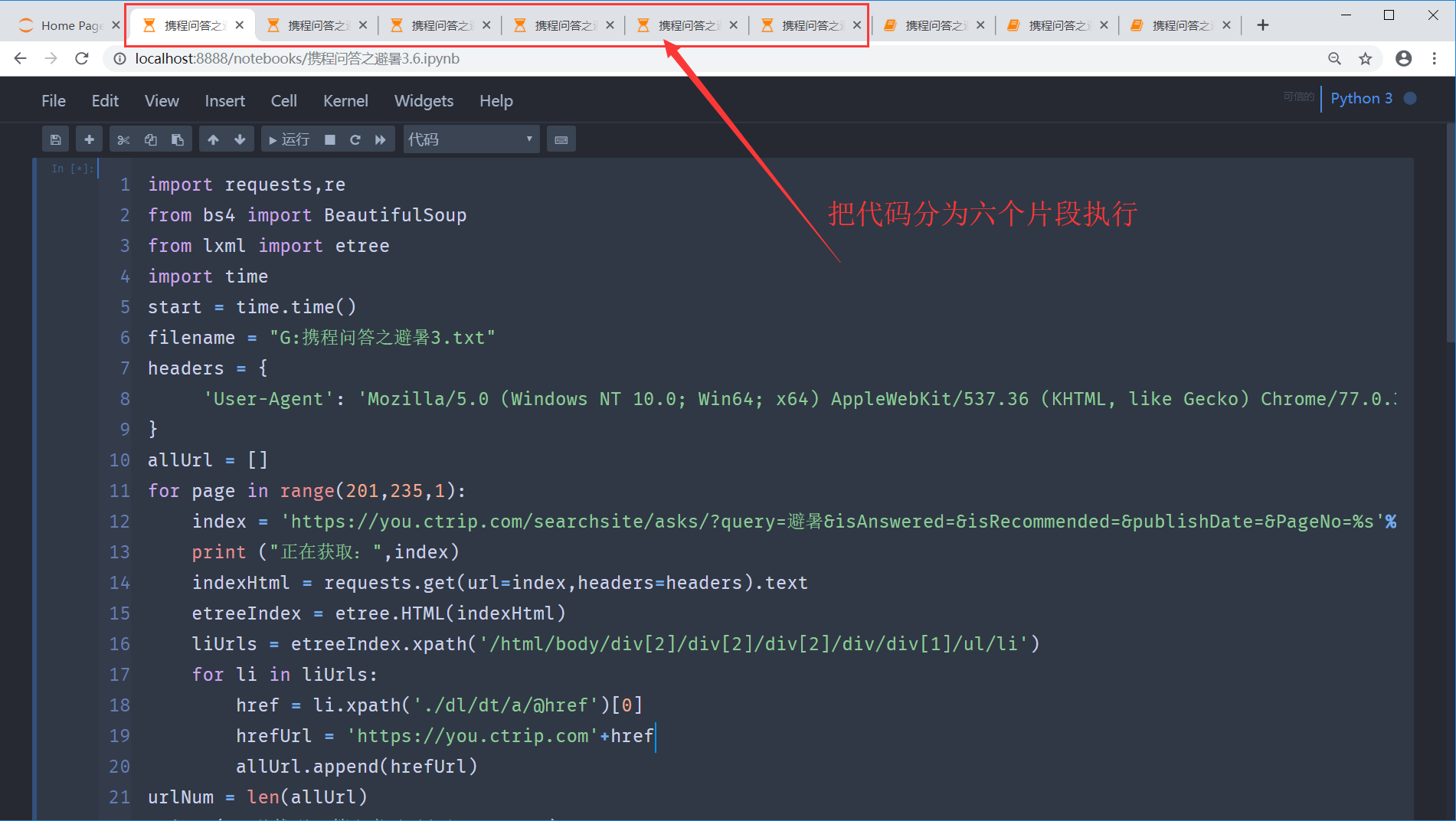Move selected cell down arrow
1456x821 pixels.
[x=240, y=139]
